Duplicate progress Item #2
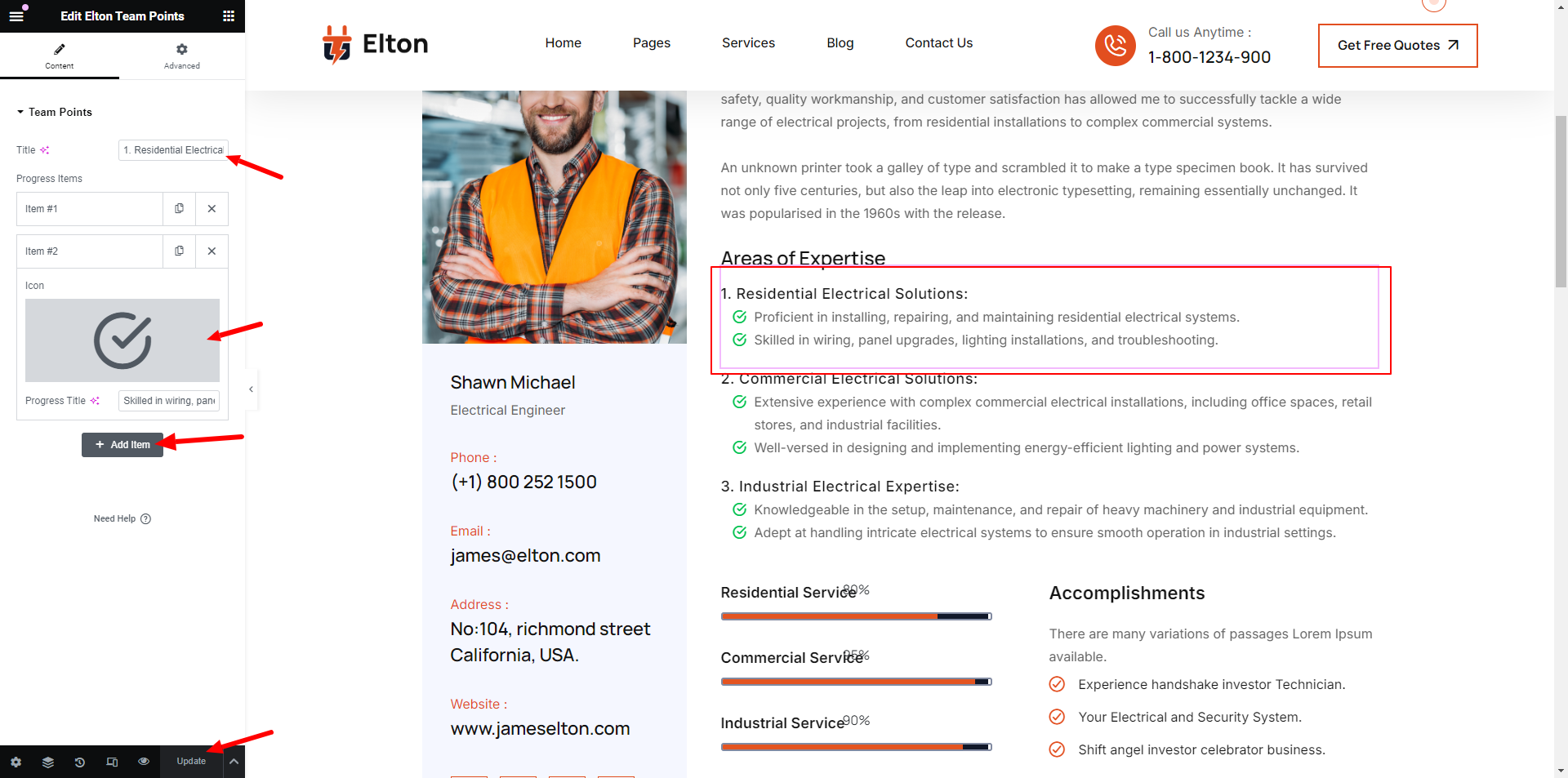The width and height of the screenshot is (1568, 778). click(x=179, y=251)
